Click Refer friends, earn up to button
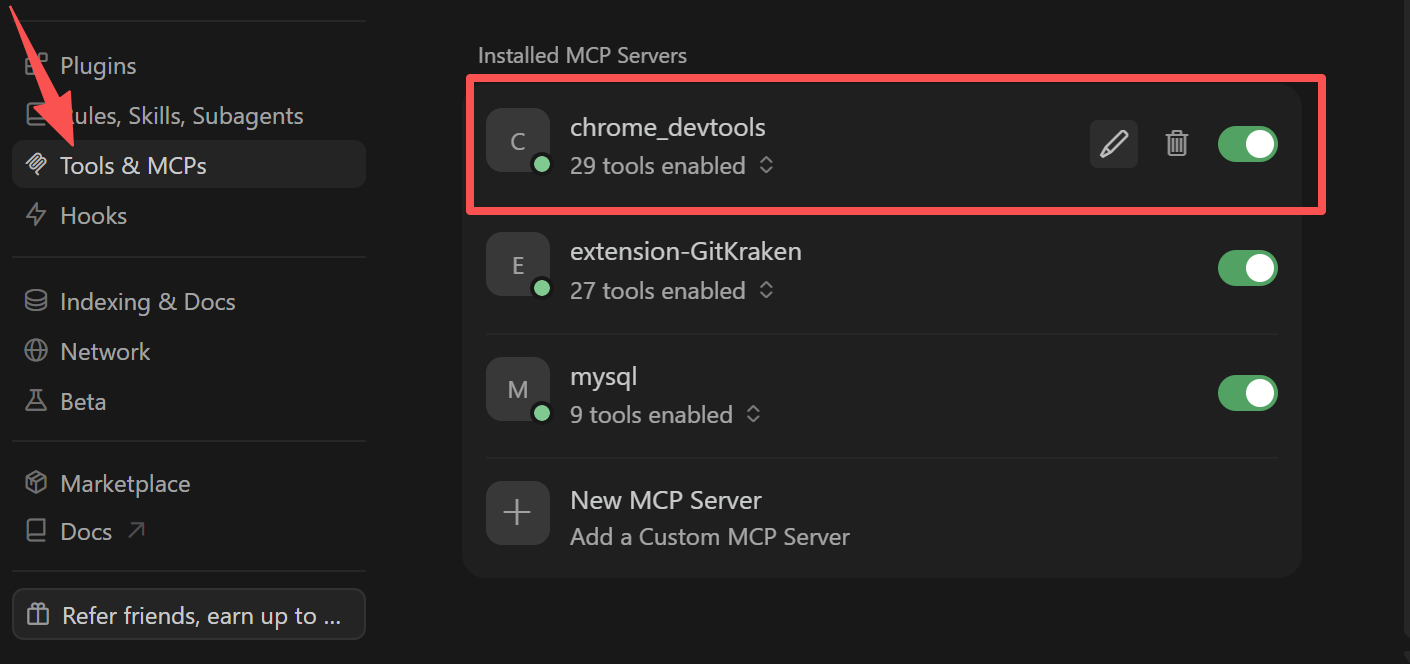The width and height of the screenshot is (1410, 664). click(x=189, y=614)
